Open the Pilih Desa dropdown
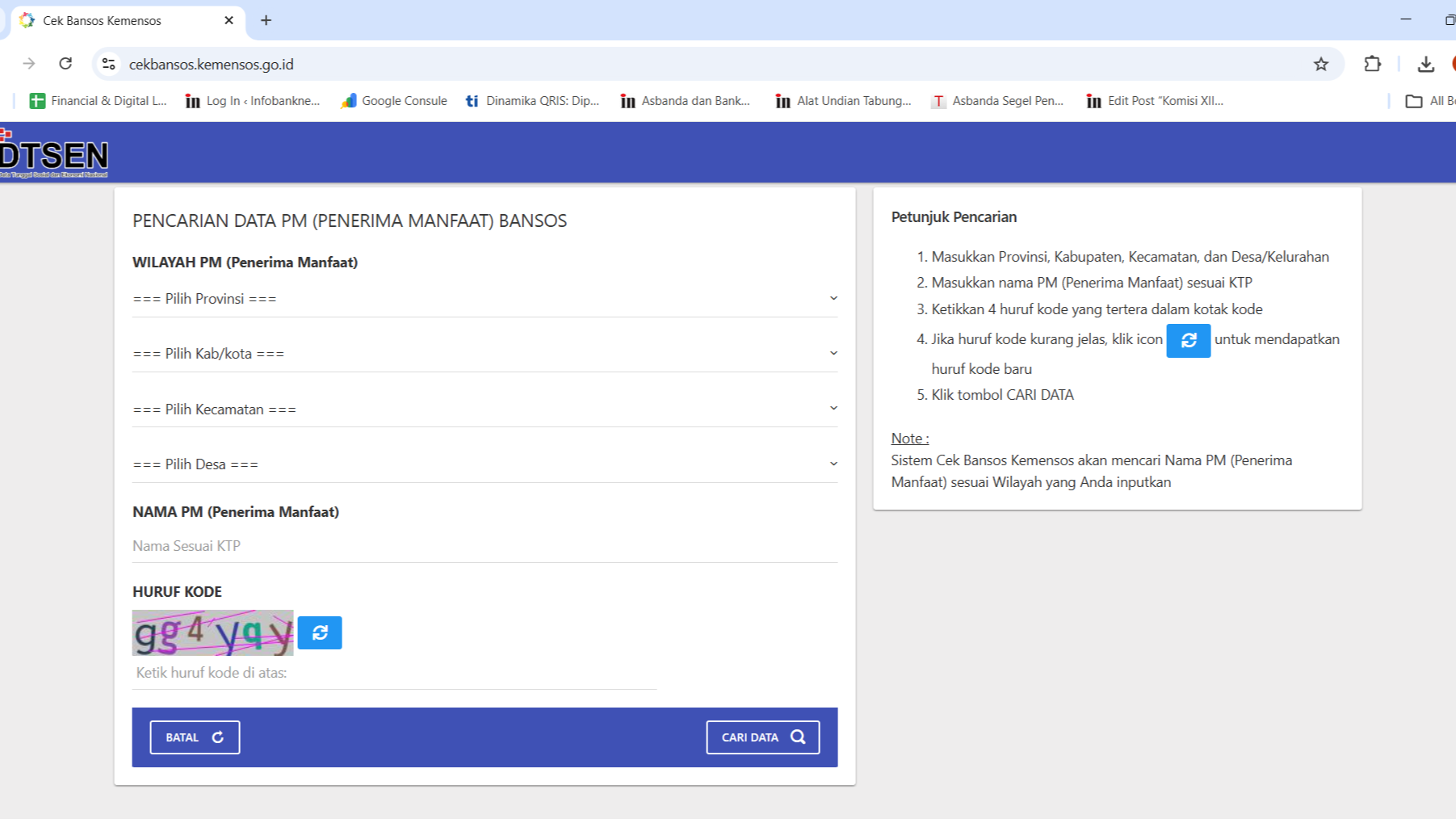 click(485, 464)
